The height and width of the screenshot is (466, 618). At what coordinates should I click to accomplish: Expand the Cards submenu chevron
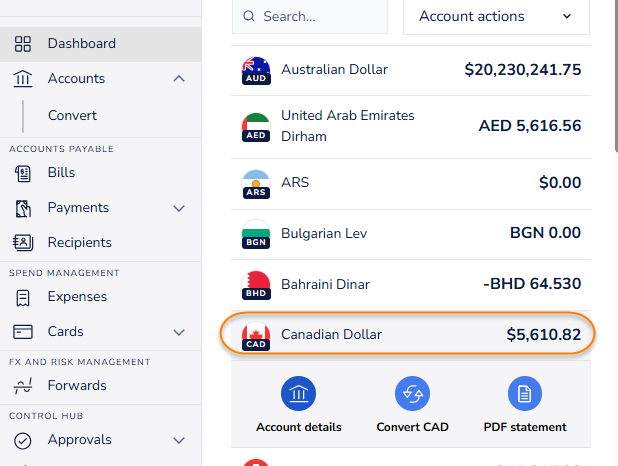(x=179, y=332)
